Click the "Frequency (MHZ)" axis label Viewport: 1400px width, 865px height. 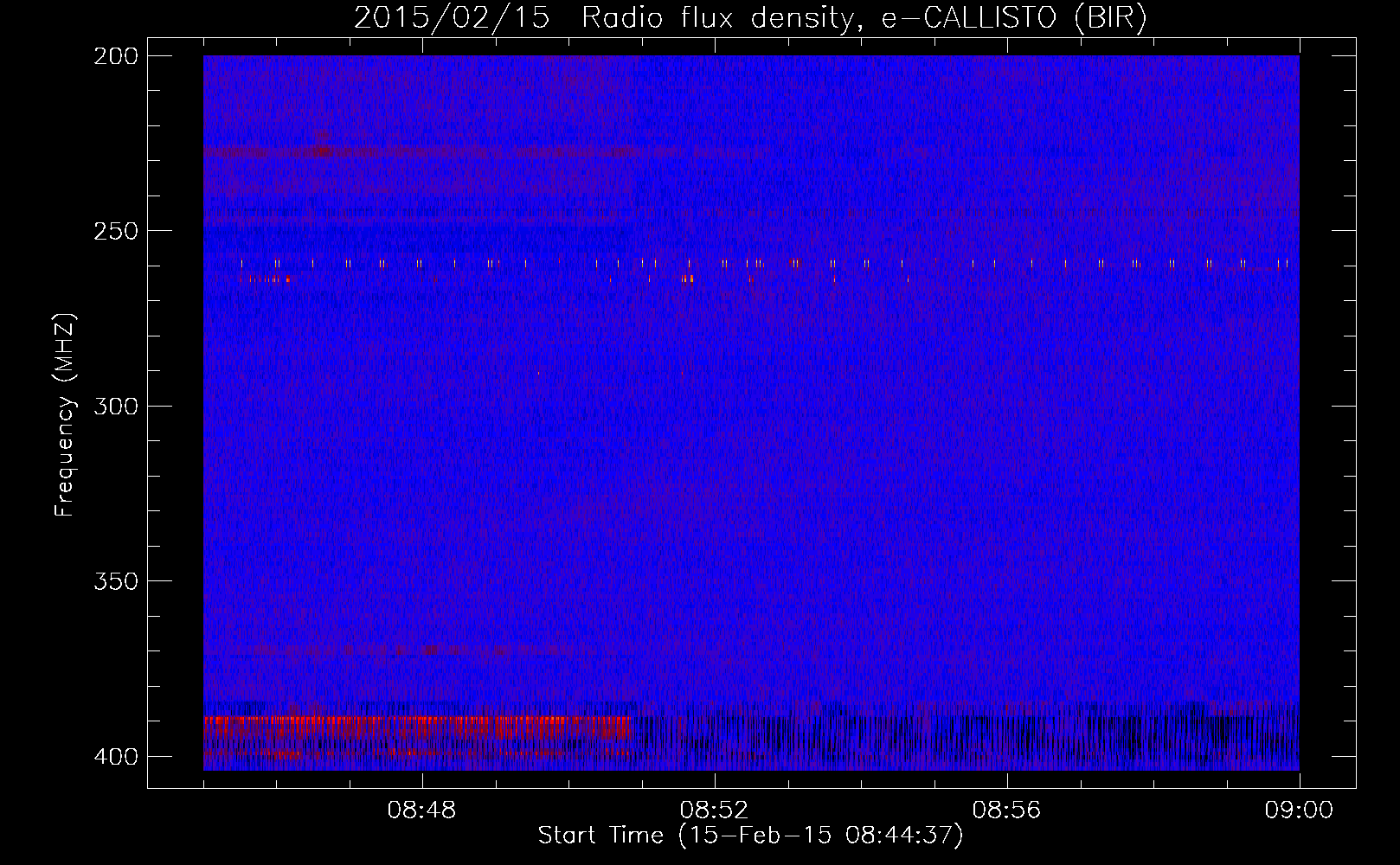[64, 414]
